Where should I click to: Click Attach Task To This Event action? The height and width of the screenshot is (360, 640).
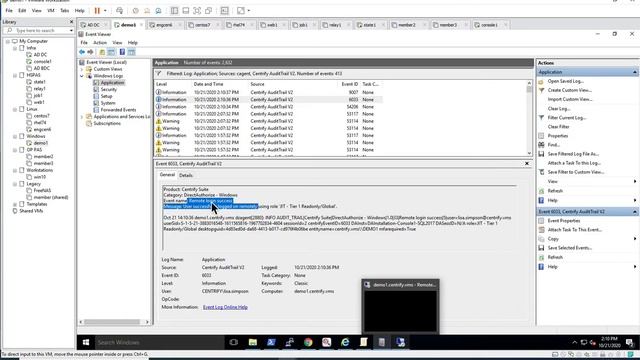(x=575, y=230)
